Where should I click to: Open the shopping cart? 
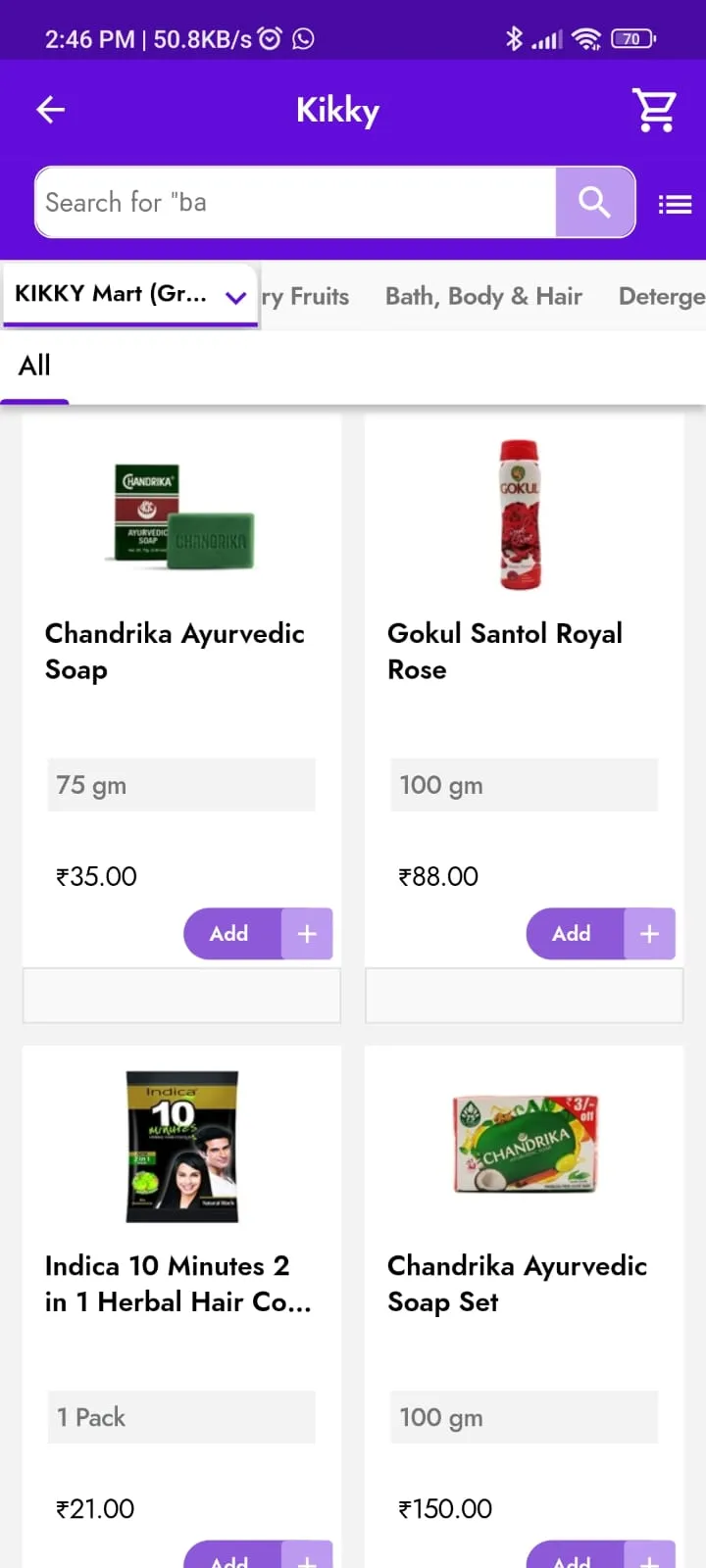click(x=654, y=110)
